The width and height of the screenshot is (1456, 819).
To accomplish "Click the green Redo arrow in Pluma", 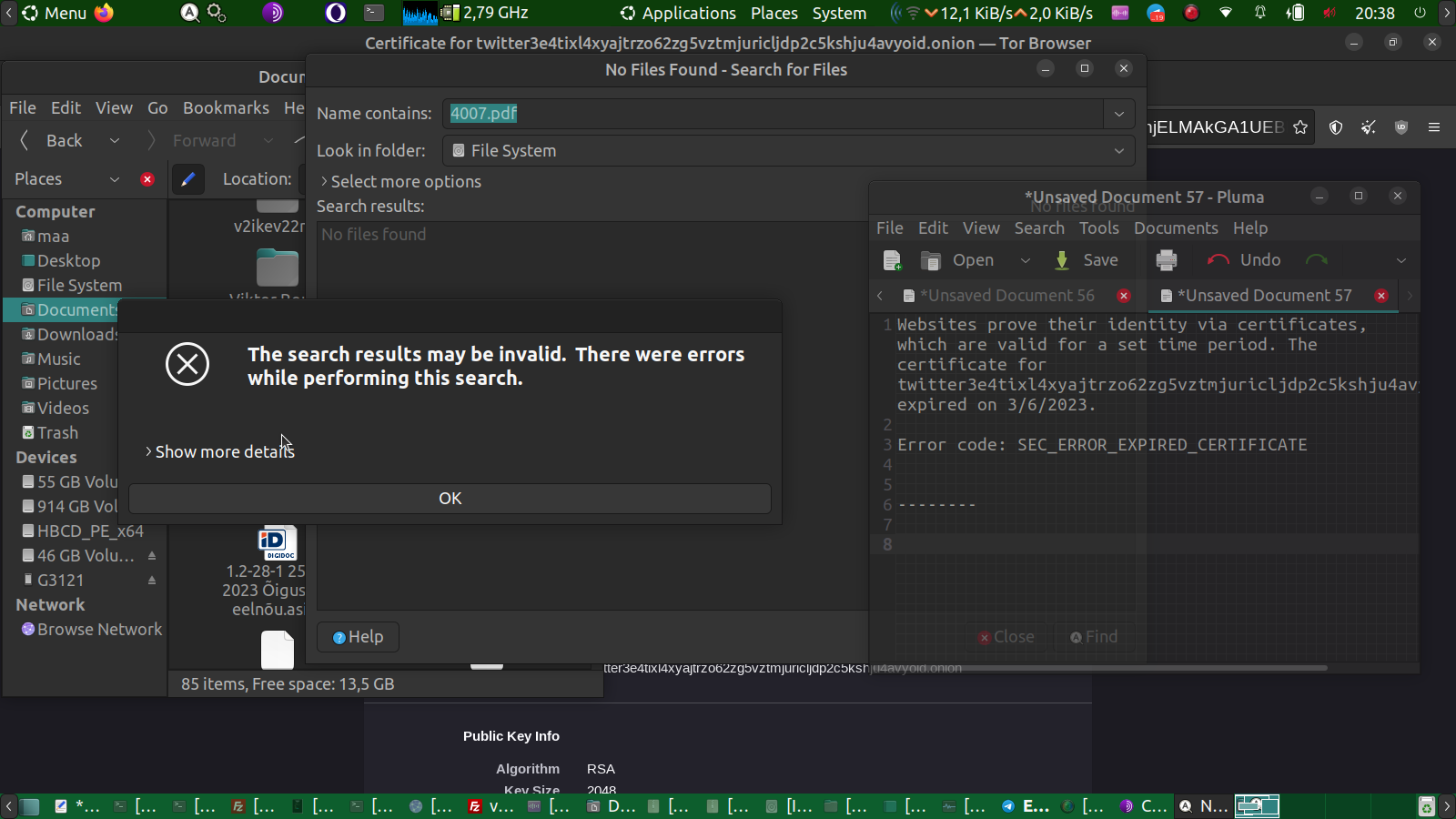I will tap(1316, 260).
